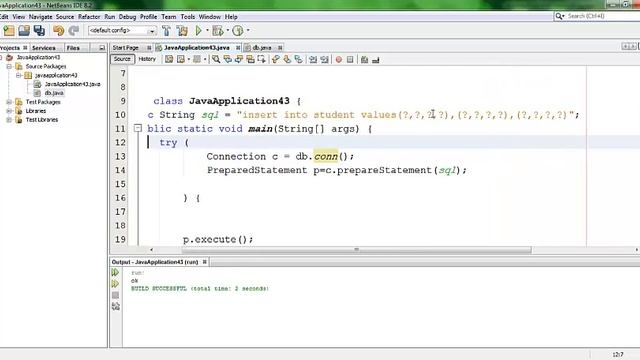The image size is (640, 360).
Task: Toggle Rectangular Selection icon
Action: (x=262, y=60)
